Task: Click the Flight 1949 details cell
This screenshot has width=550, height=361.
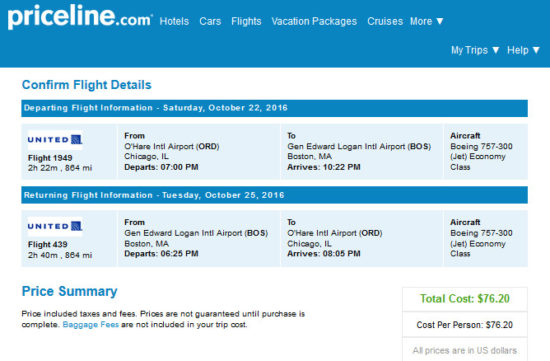Action: point(69,152)
